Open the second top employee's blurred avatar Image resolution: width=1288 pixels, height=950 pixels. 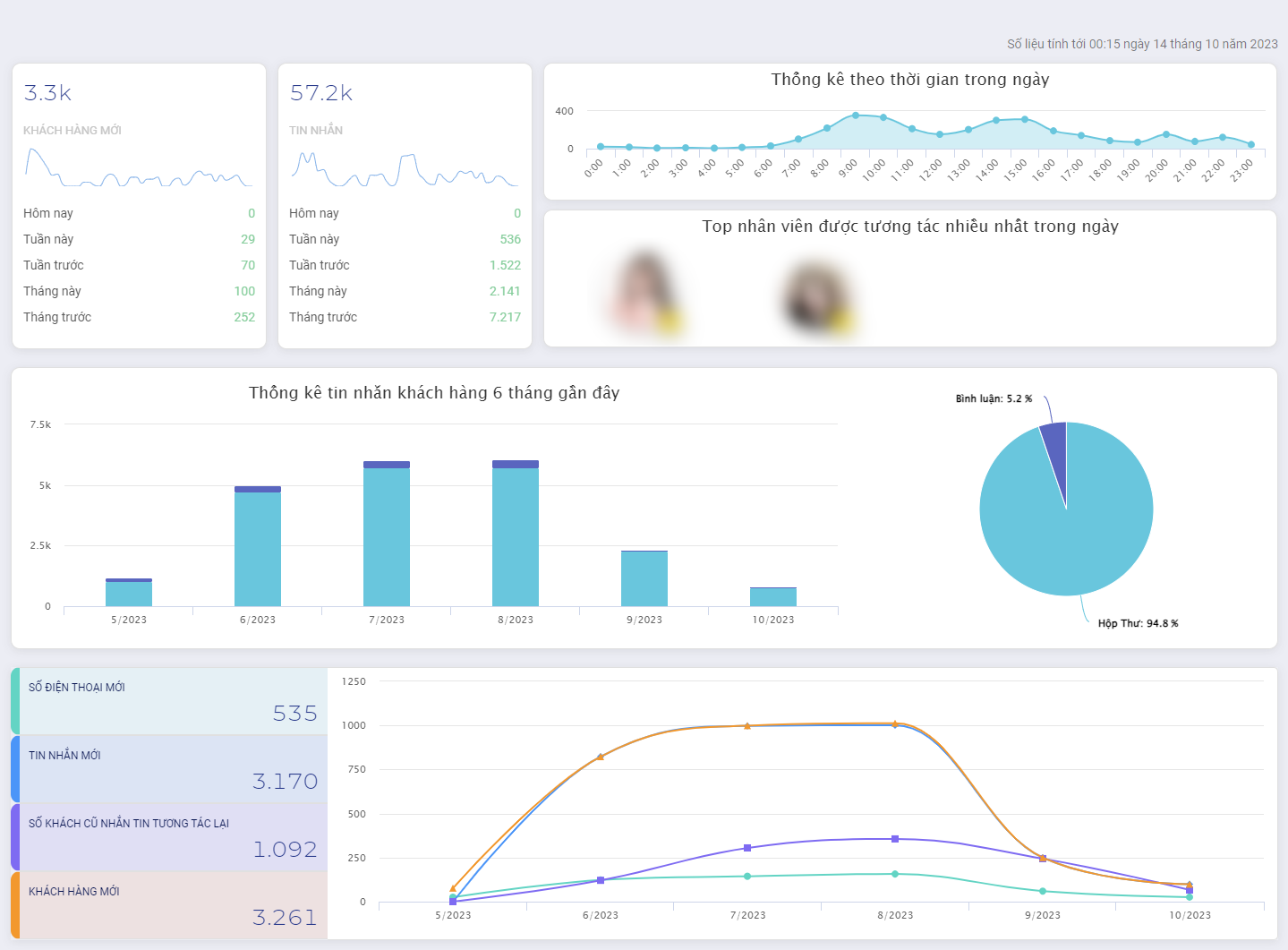[817, 296]
